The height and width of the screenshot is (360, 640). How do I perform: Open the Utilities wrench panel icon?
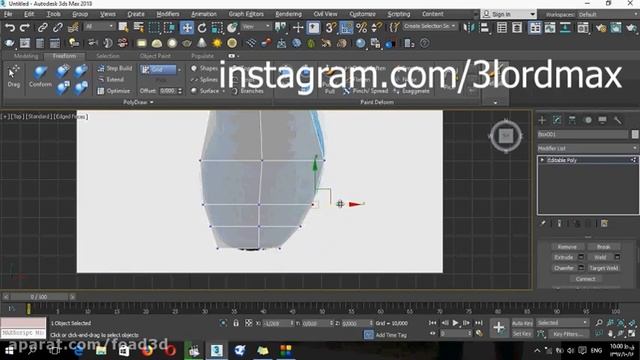point(618,120)
